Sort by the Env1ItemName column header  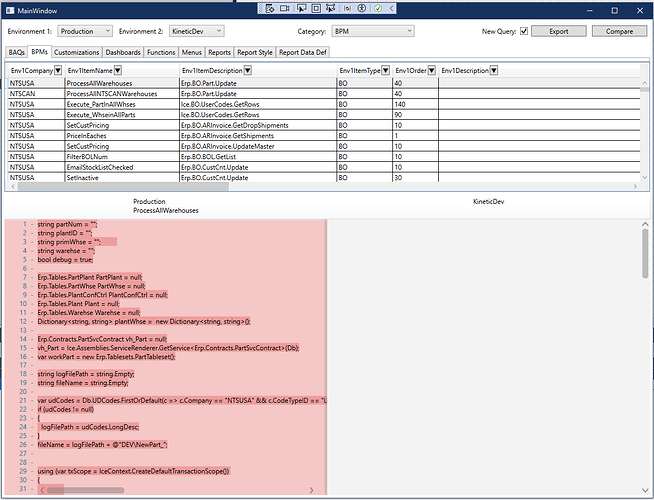pos(90,70)
